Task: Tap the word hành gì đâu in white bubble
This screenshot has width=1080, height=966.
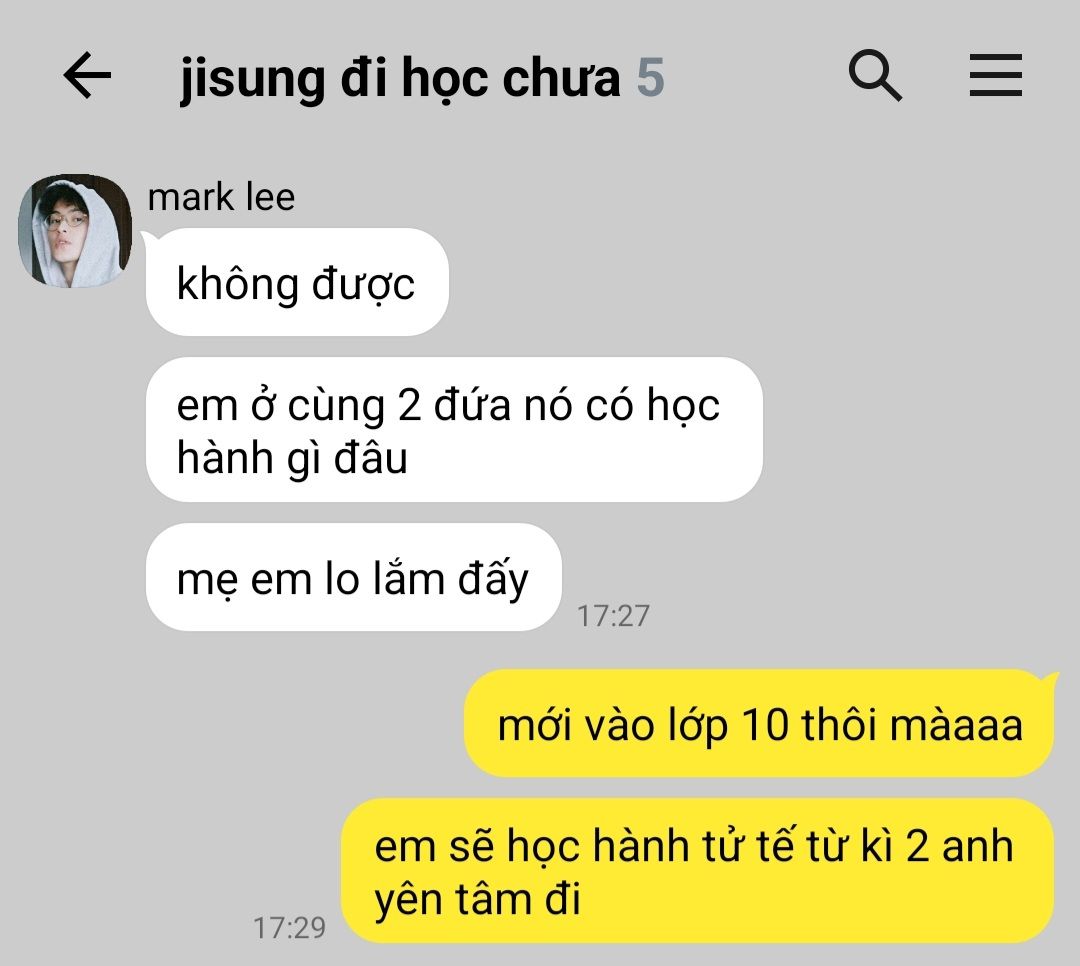Action: pyautogui.click(x=292, y=458)
